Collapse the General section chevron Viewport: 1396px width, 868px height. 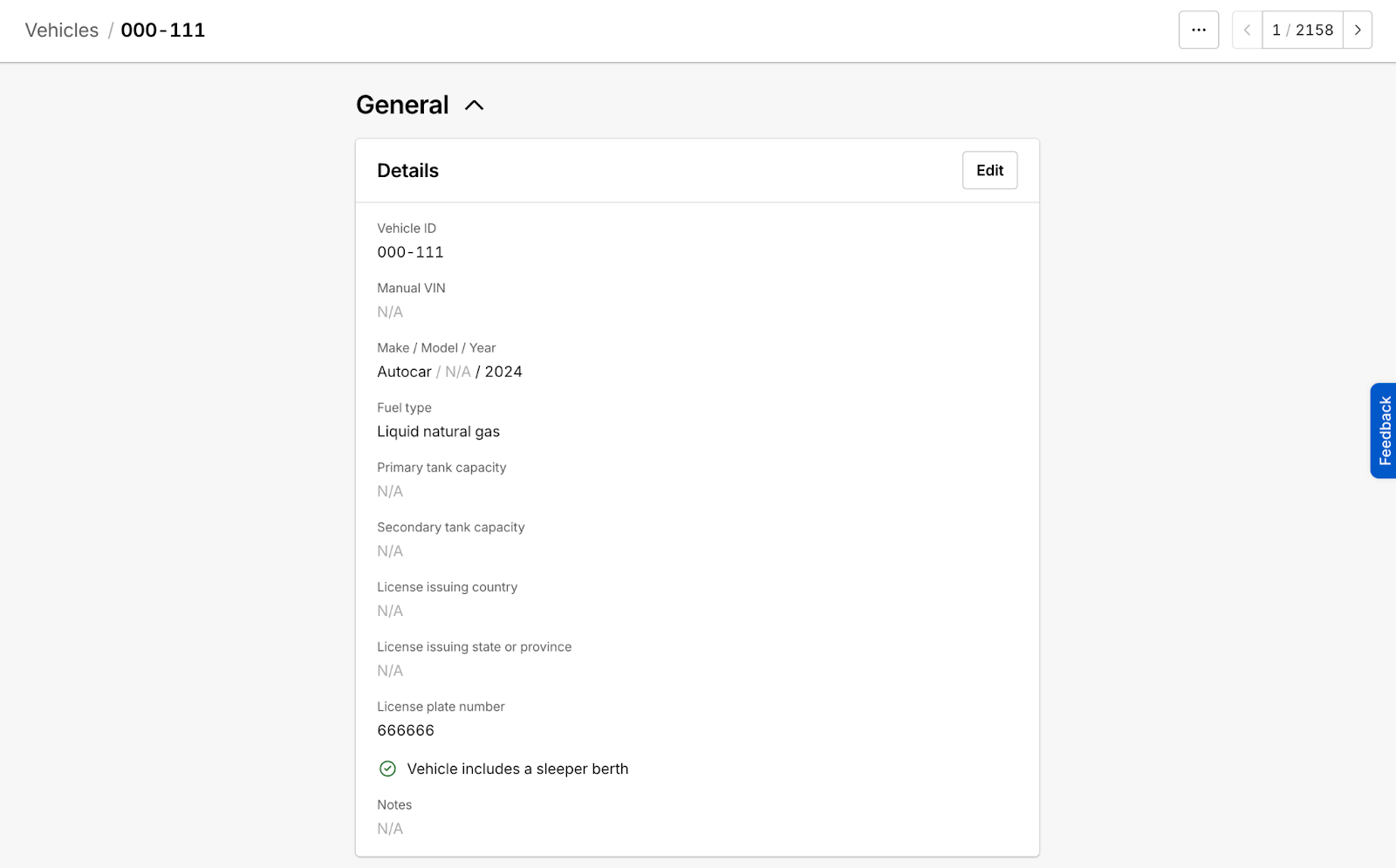[474, 106]
